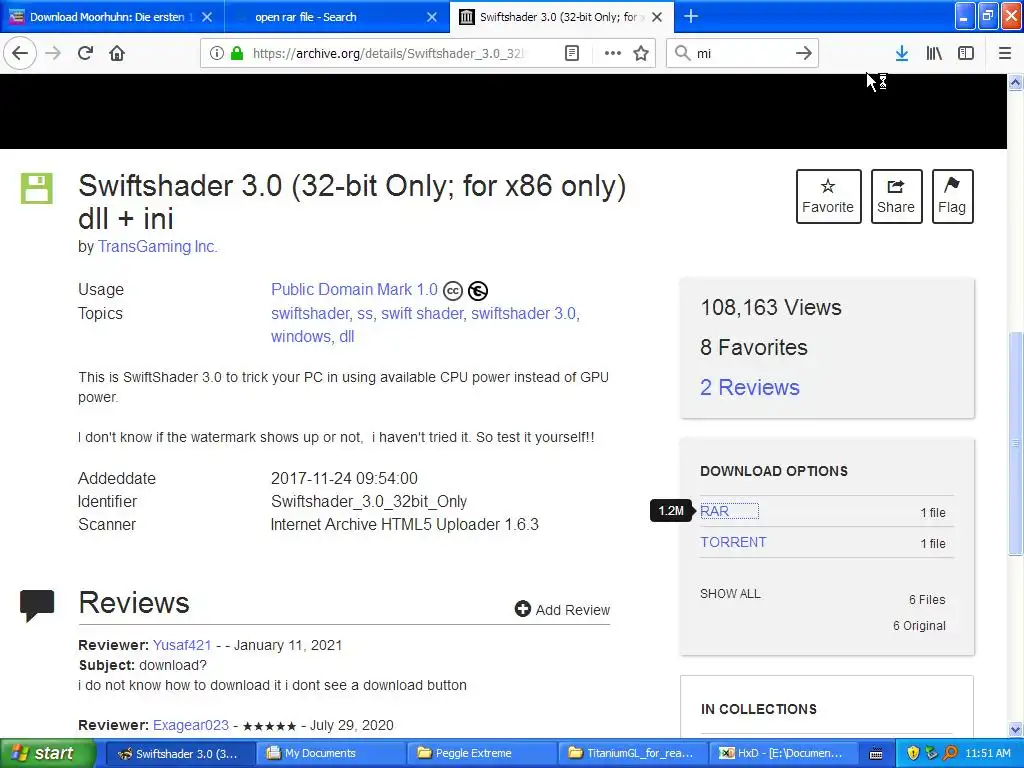Open the swiftshader 3.0 topic link

pos(524,313)
